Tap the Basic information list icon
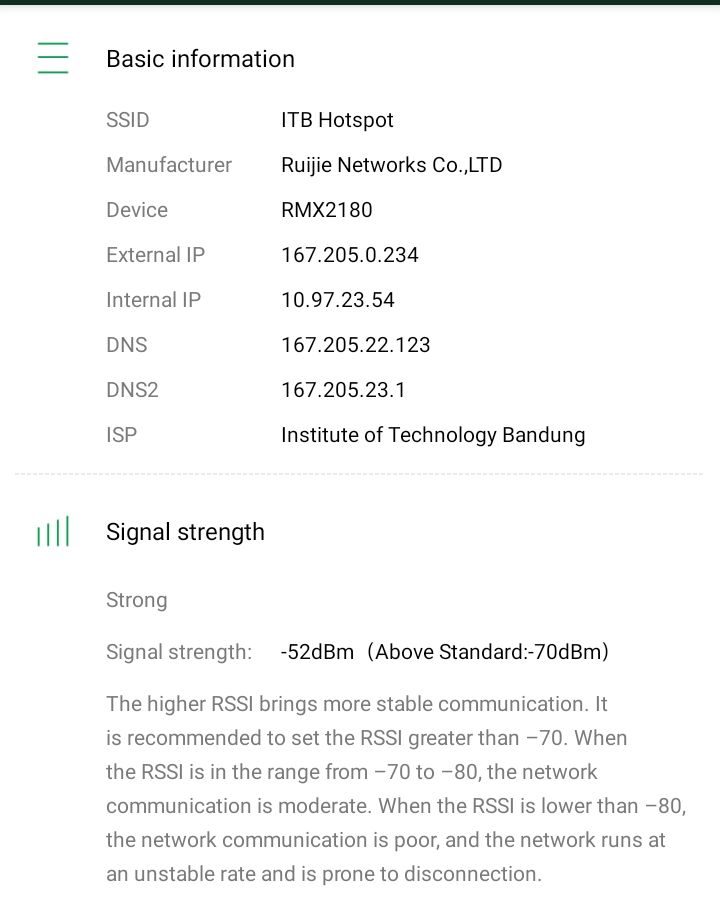The width and height of the screenshot is (720, 919). point(53,58)
